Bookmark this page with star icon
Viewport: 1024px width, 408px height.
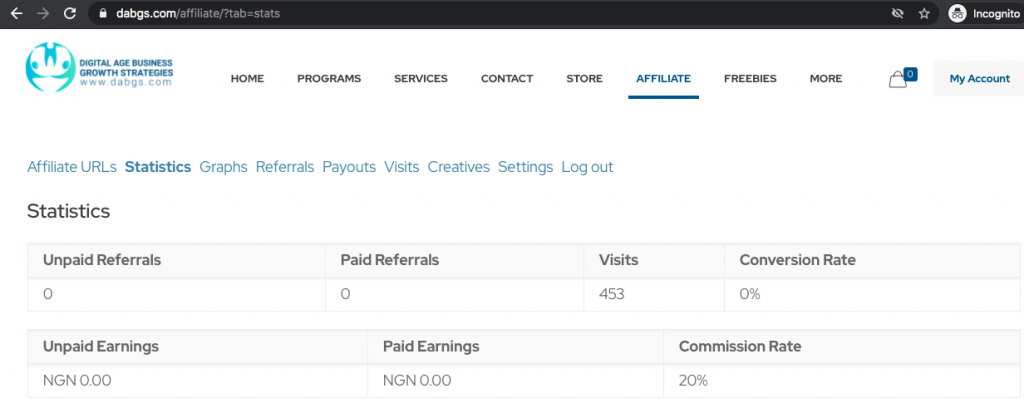pos(924,13)
